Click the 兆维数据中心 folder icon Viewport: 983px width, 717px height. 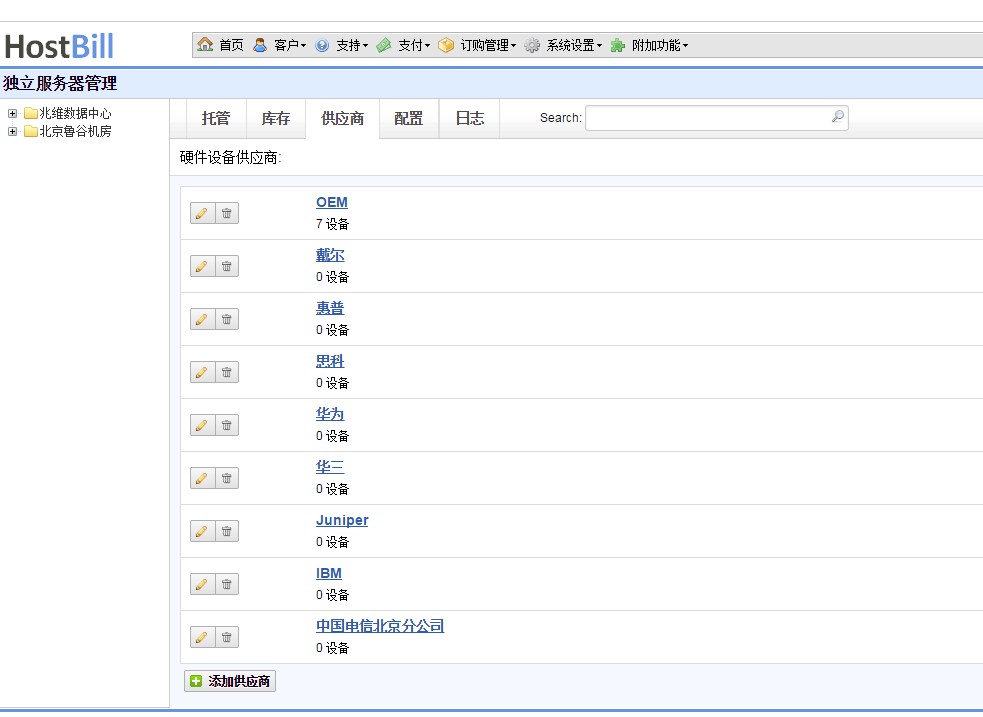[31, 113]
